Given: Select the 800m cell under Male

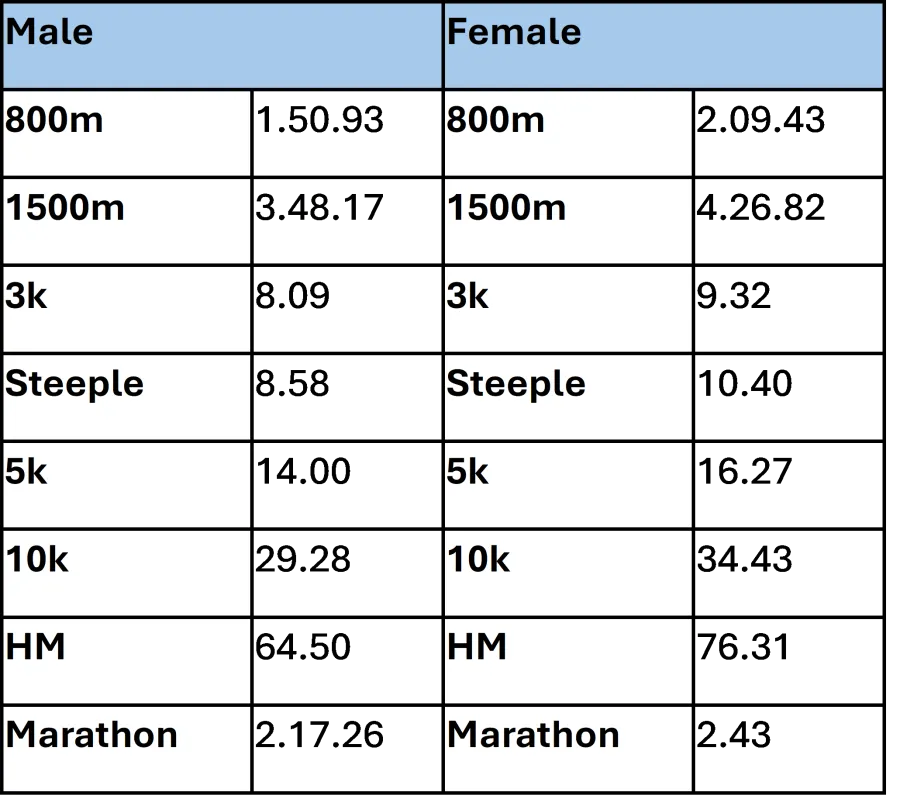Looking at the screenshot, I should [126, 134].
